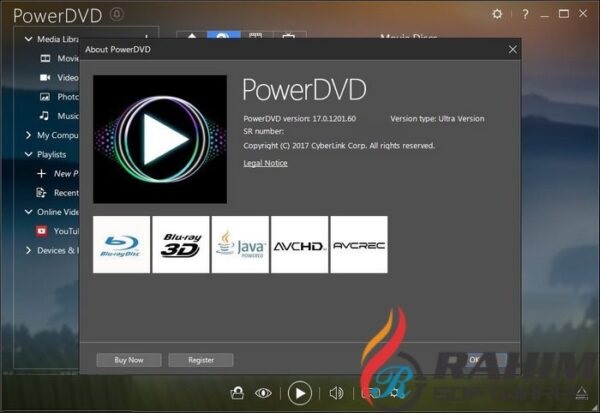Click the Java Powered logo tile

click(x=240, y=244)
